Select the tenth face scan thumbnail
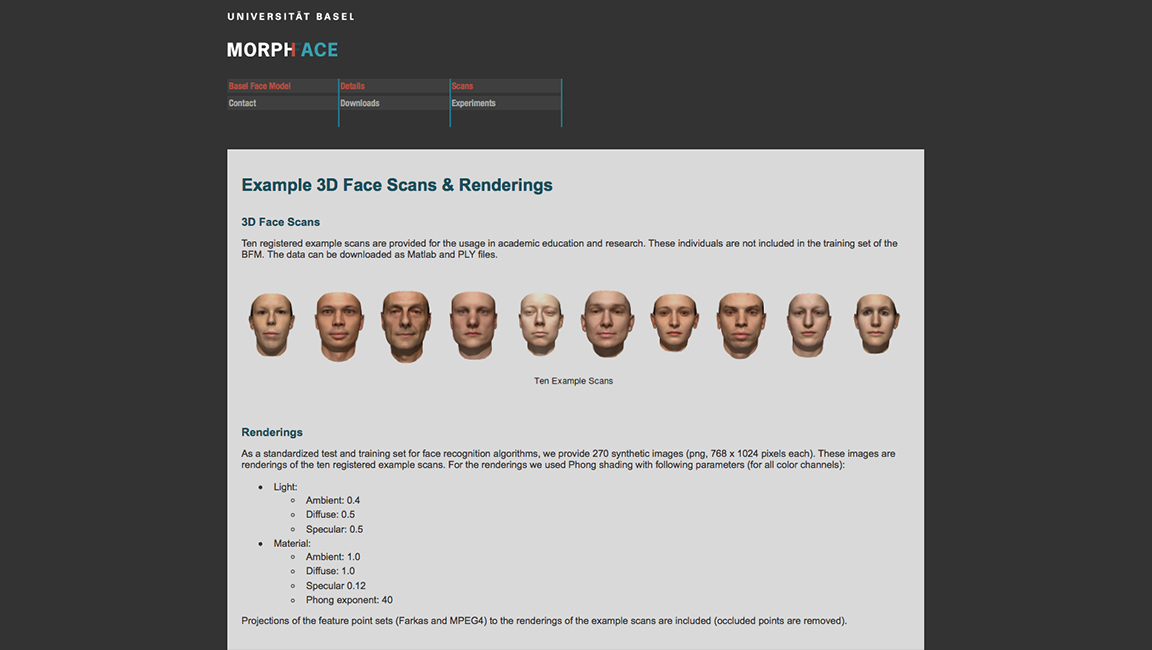 tap(876, 324)
